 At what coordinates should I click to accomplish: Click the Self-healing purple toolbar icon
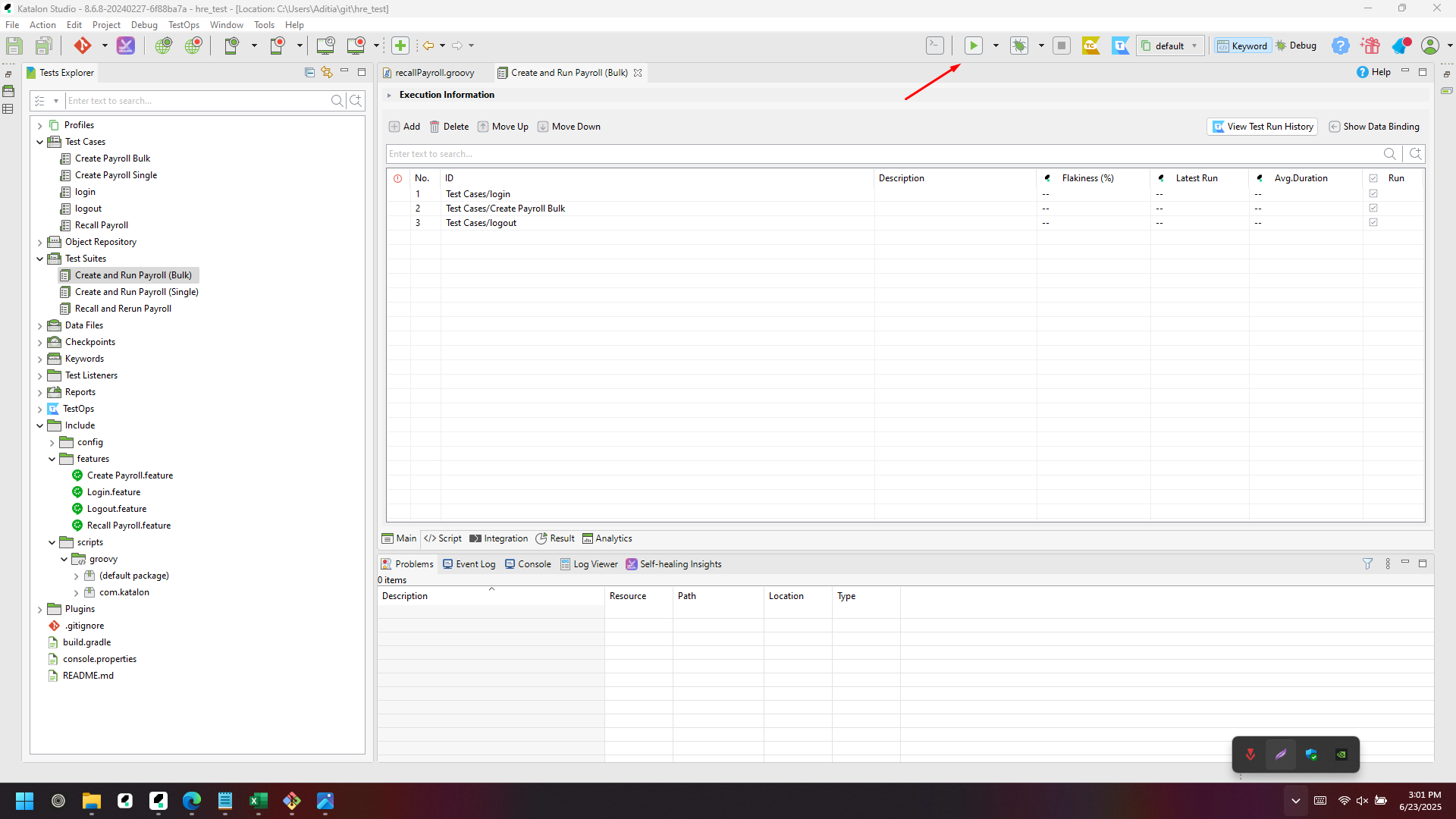coord(126,45)
